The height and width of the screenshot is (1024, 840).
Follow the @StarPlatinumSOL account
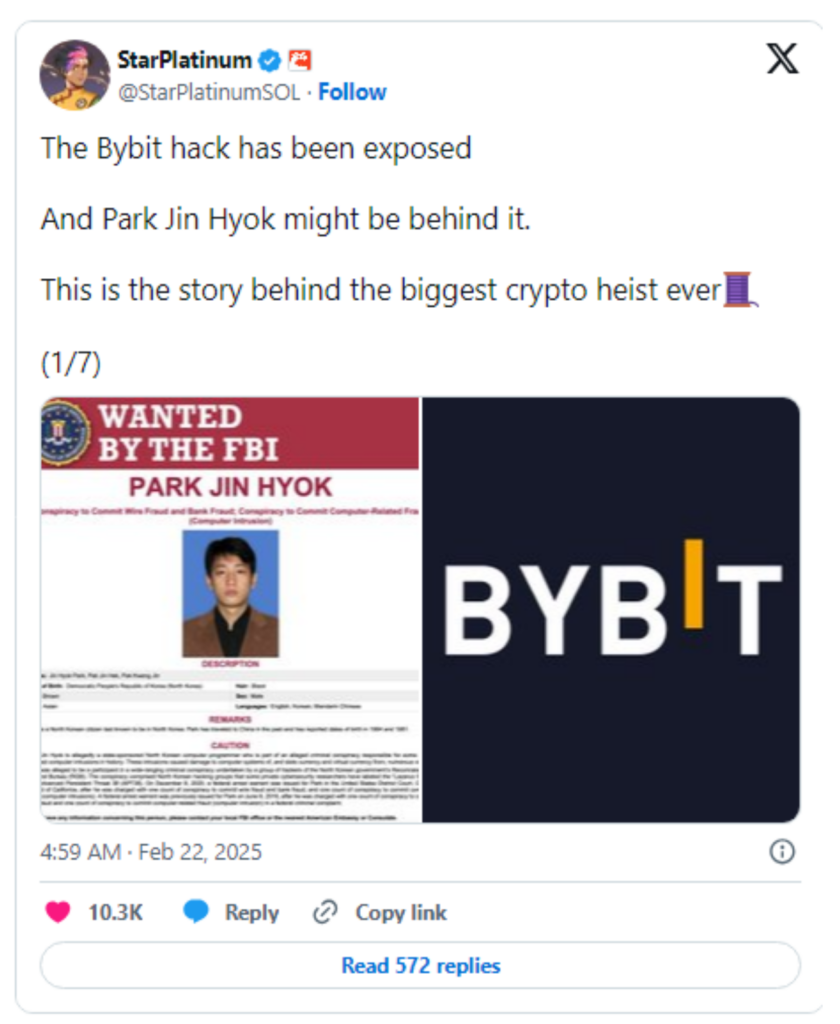[x=352, y=92]
